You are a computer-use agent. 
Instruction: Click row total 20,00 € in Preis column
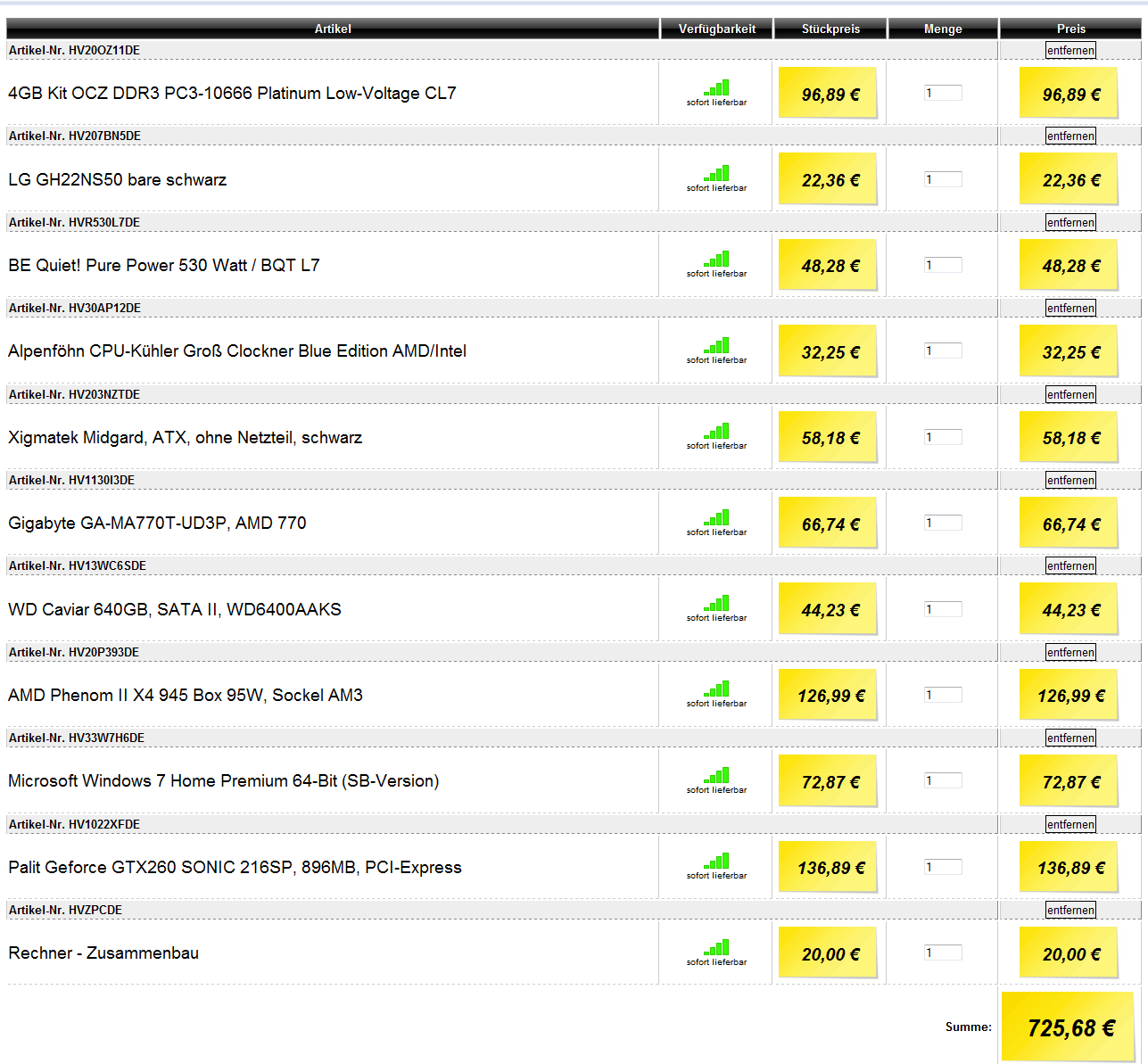[x=1070, y=954]
